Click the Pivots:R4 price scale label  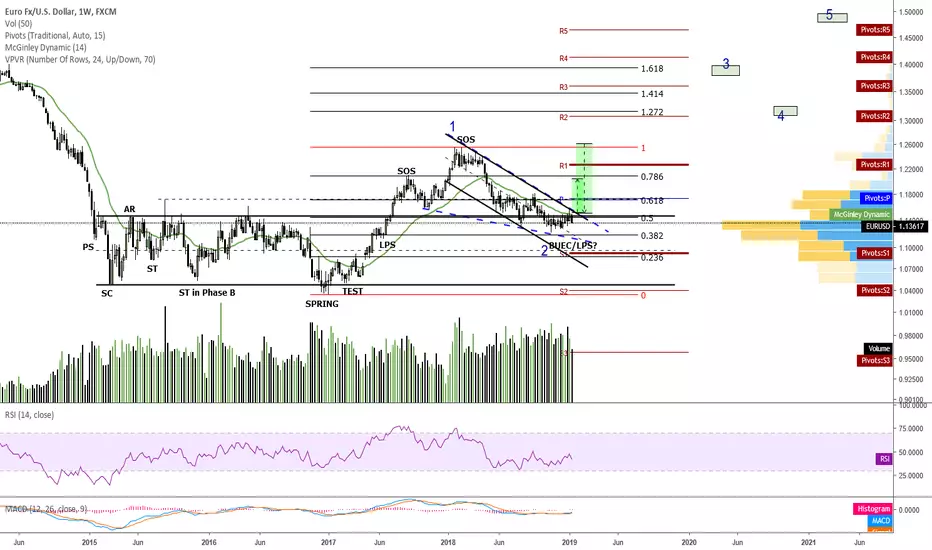874,57
